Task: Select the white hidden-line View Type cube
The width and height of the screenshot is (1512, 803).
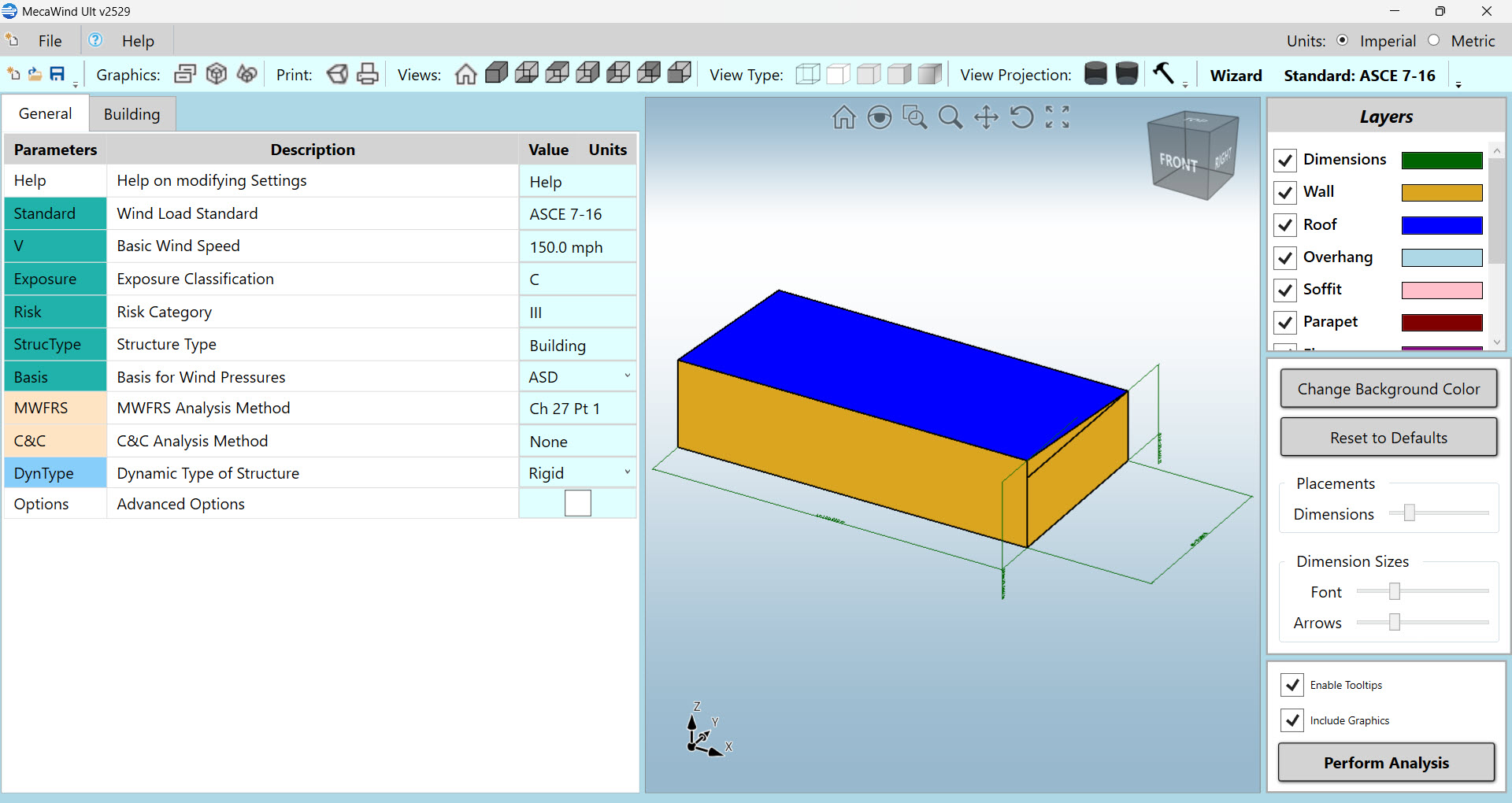Action: pyautogui.click(x=838, y=74)
